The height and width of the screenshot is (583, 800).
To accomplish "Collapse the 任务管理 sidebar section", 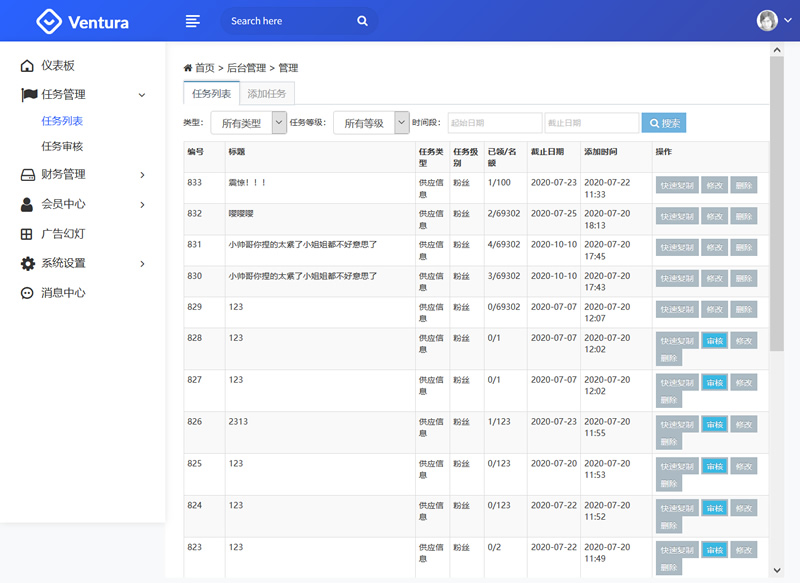I will [x=141, y=95].
